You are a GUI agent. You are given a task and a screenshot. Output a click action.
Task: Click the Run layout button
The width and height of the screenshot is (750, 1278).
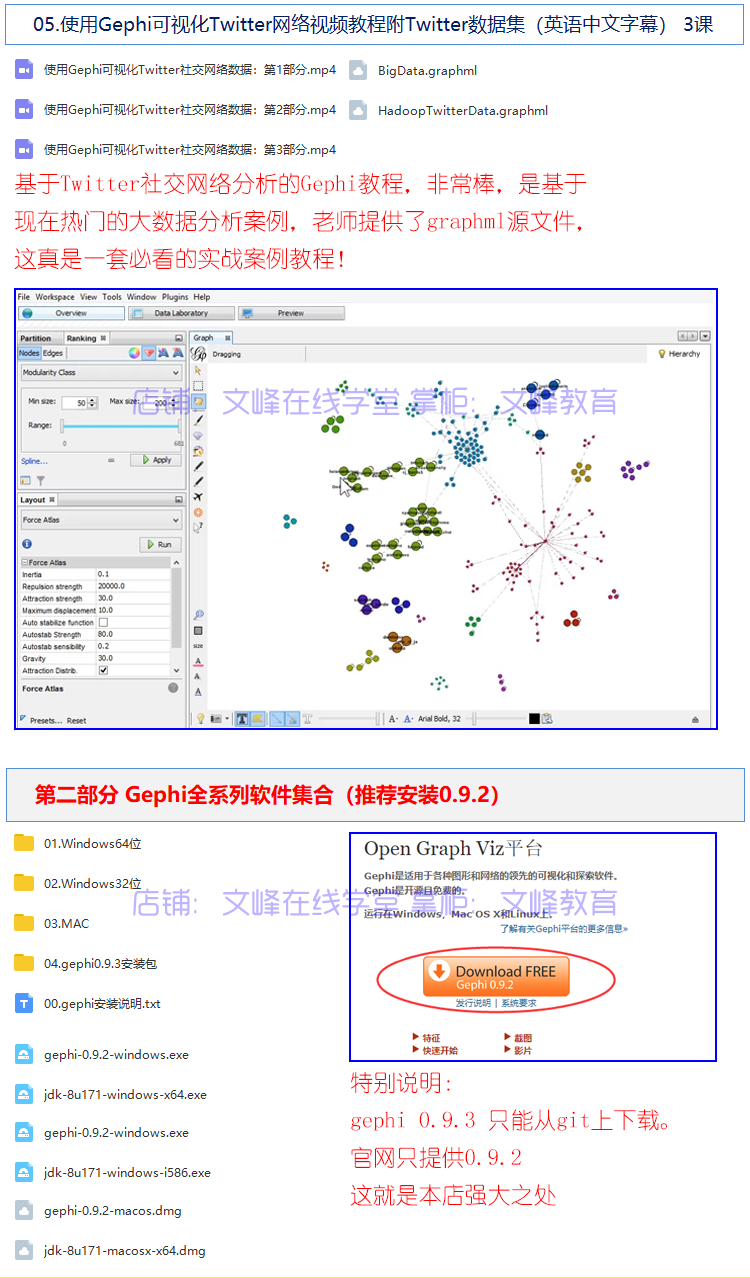click(x=160, y=544)
